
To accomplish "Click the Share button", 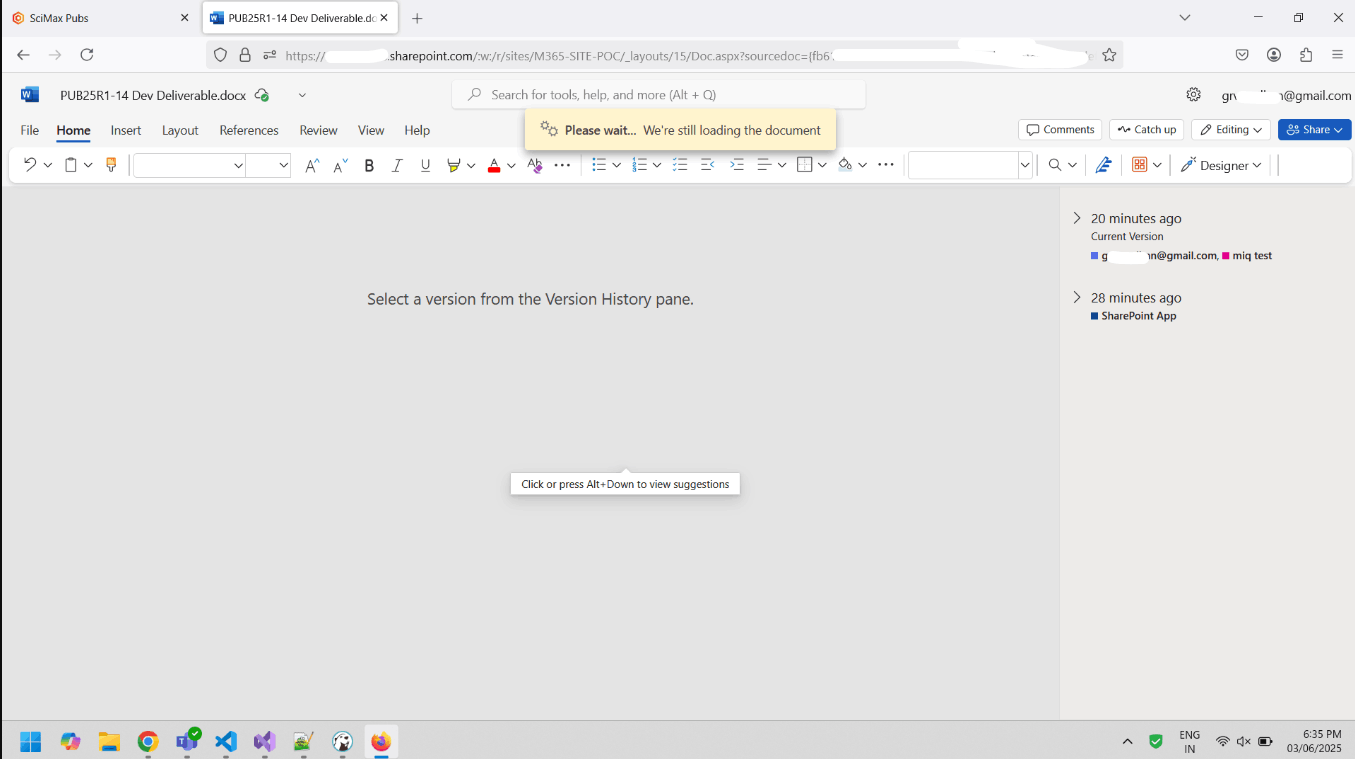I will pos(1314,129).
